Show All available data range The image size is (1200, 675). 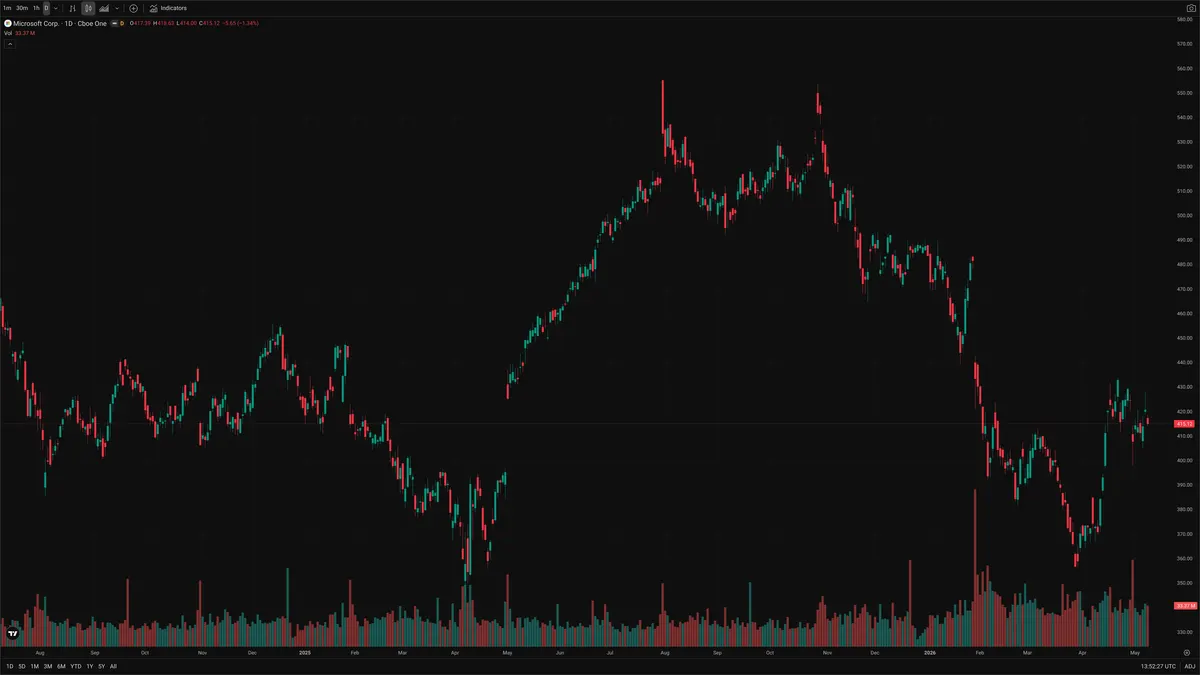[x=113, y=666]
